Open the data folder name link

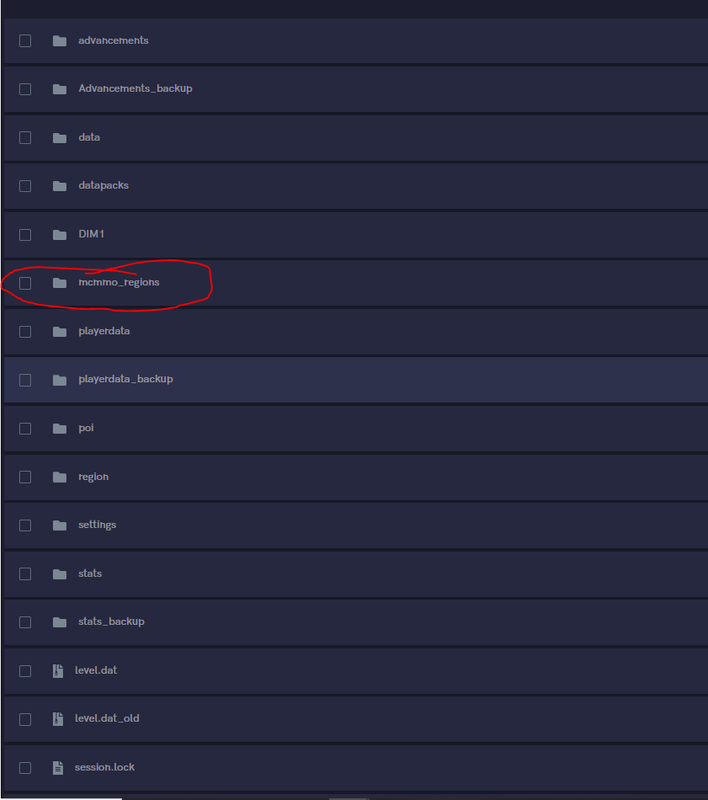point(89,137)
